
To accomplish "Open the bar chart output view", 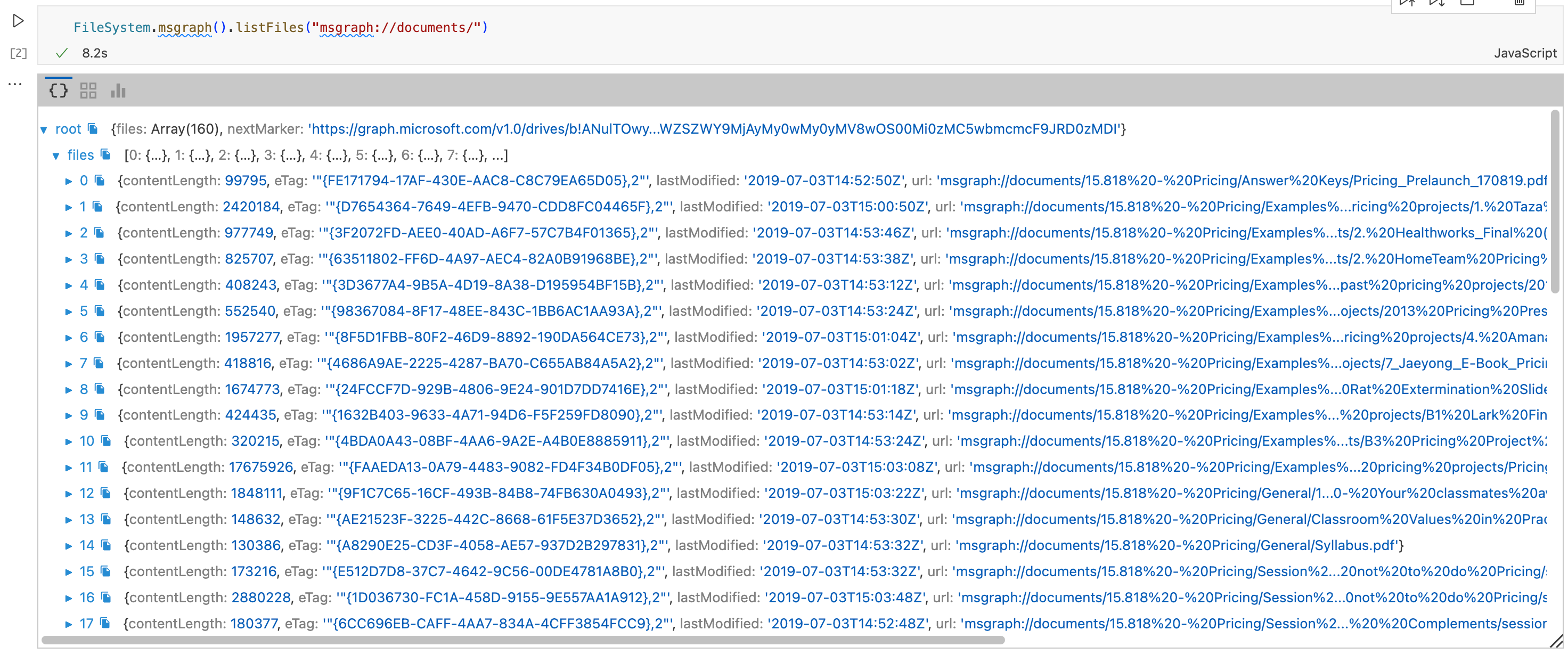I will click(118, 91).
